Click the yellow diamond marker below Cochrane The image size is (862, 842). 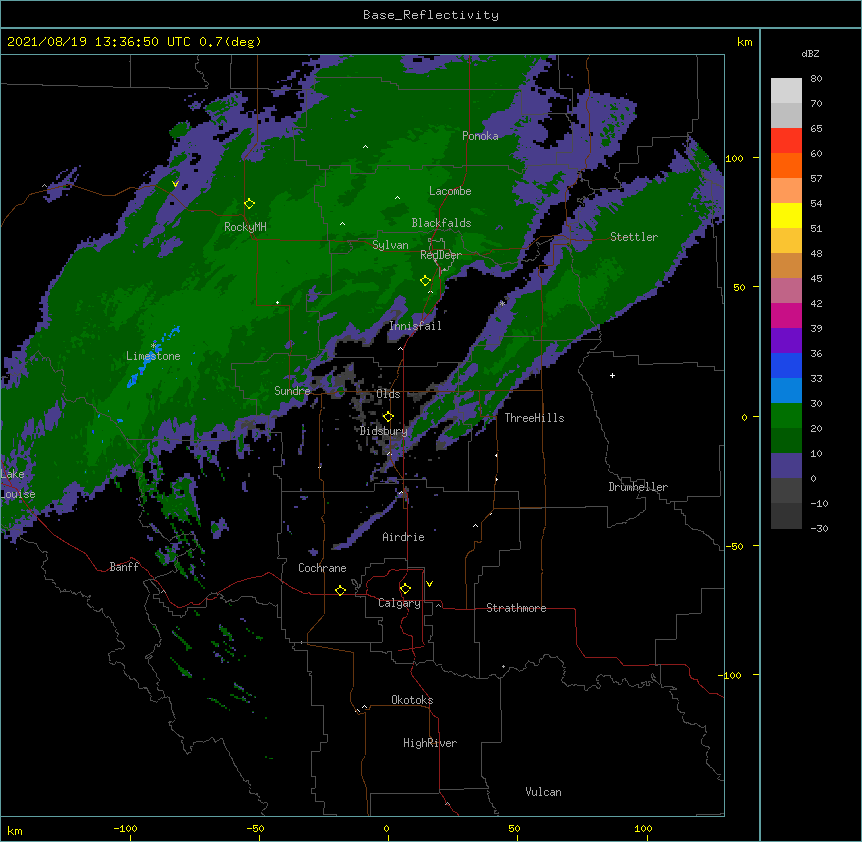coord(340,590)
